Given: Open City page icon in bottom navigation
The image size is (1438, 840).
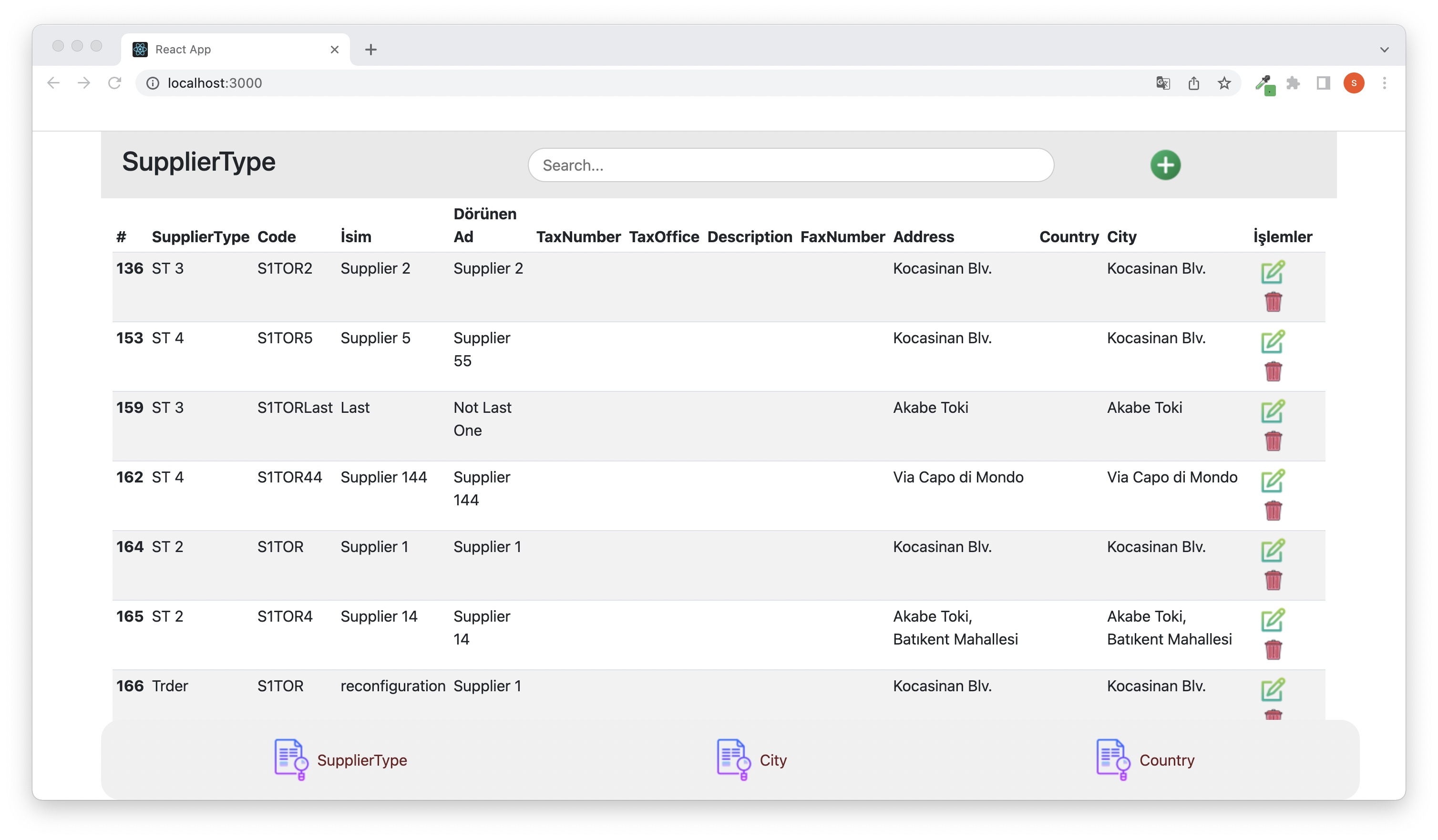Looking at the screenshot, I should point(734,759).
